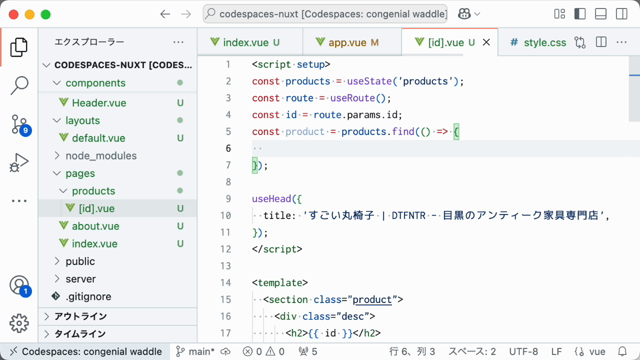Viewport: 640px width, 360px height.
Task: Switch to the style.css tab
Action: coord(538,42)
